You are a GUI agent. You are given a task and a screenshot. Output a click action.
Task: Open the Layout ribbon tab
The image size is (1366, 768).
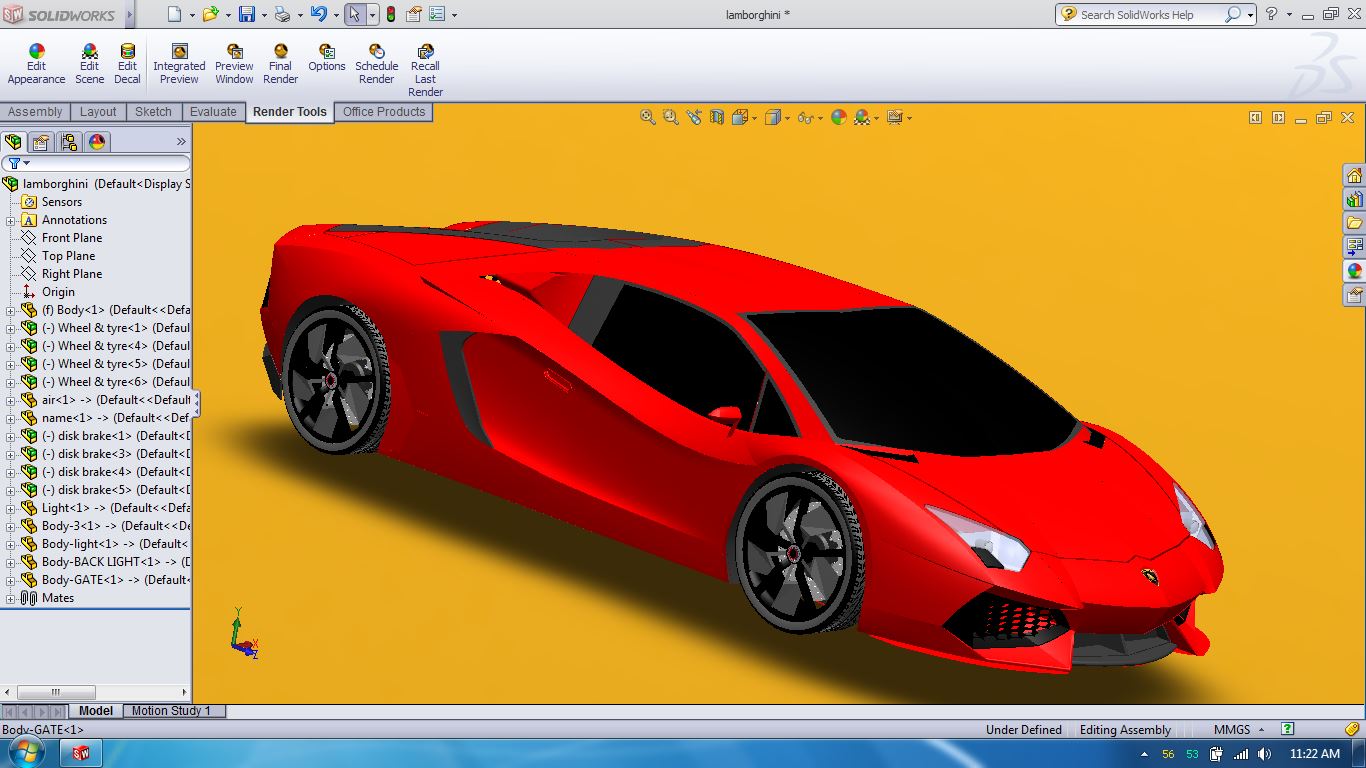point(98,112)
